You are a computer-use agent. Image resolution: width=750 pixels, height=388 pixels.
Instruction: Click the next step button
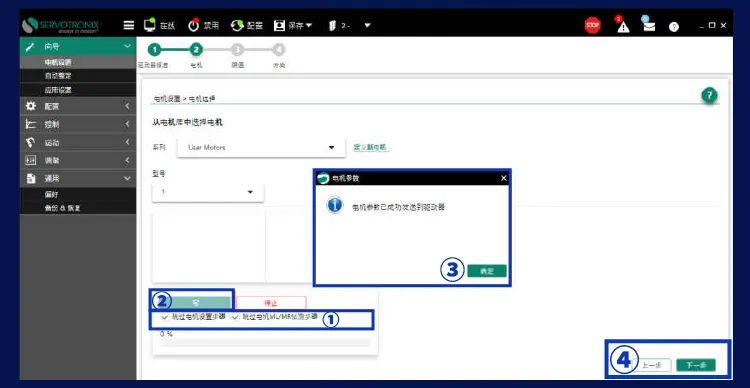(696, 365)
